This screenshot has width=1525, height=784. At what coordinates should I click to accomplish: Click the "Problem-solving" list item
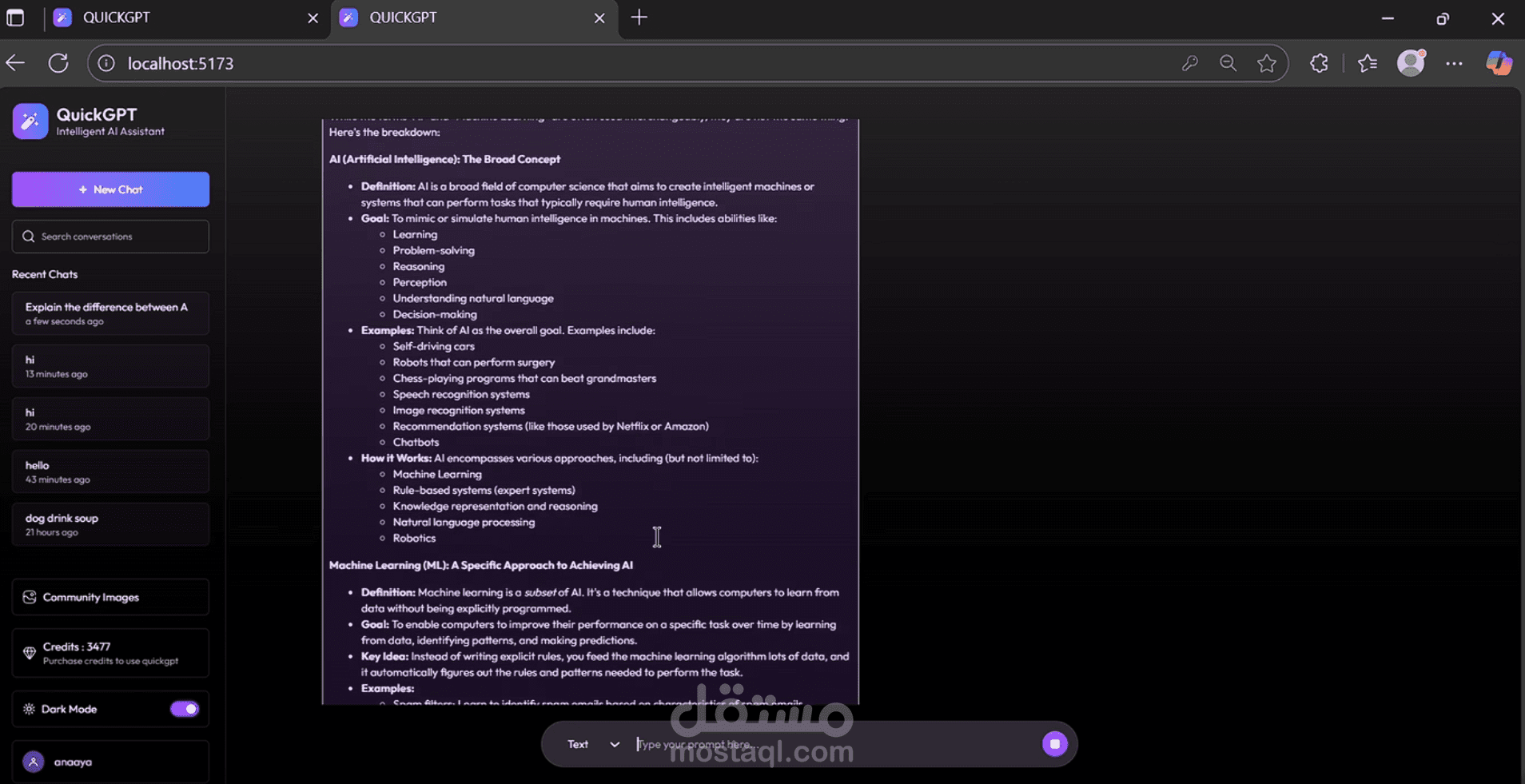[434, 250]
